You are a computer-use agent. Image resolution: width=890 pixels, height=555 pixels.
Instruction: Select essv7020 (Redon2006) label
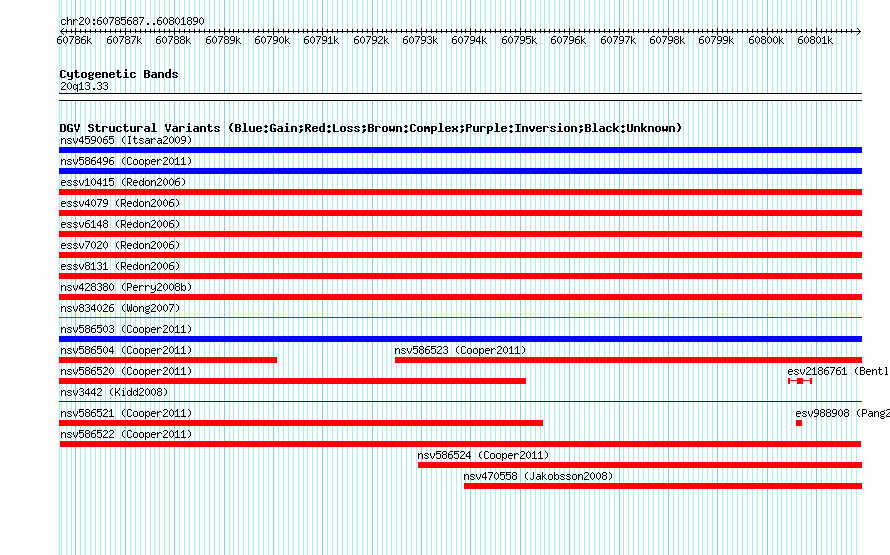120,245
